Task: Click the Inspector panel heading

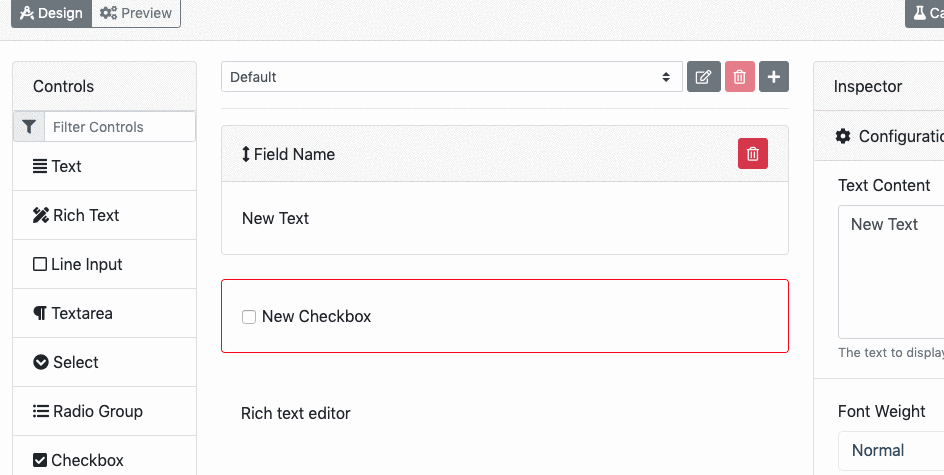Action: 868,86
